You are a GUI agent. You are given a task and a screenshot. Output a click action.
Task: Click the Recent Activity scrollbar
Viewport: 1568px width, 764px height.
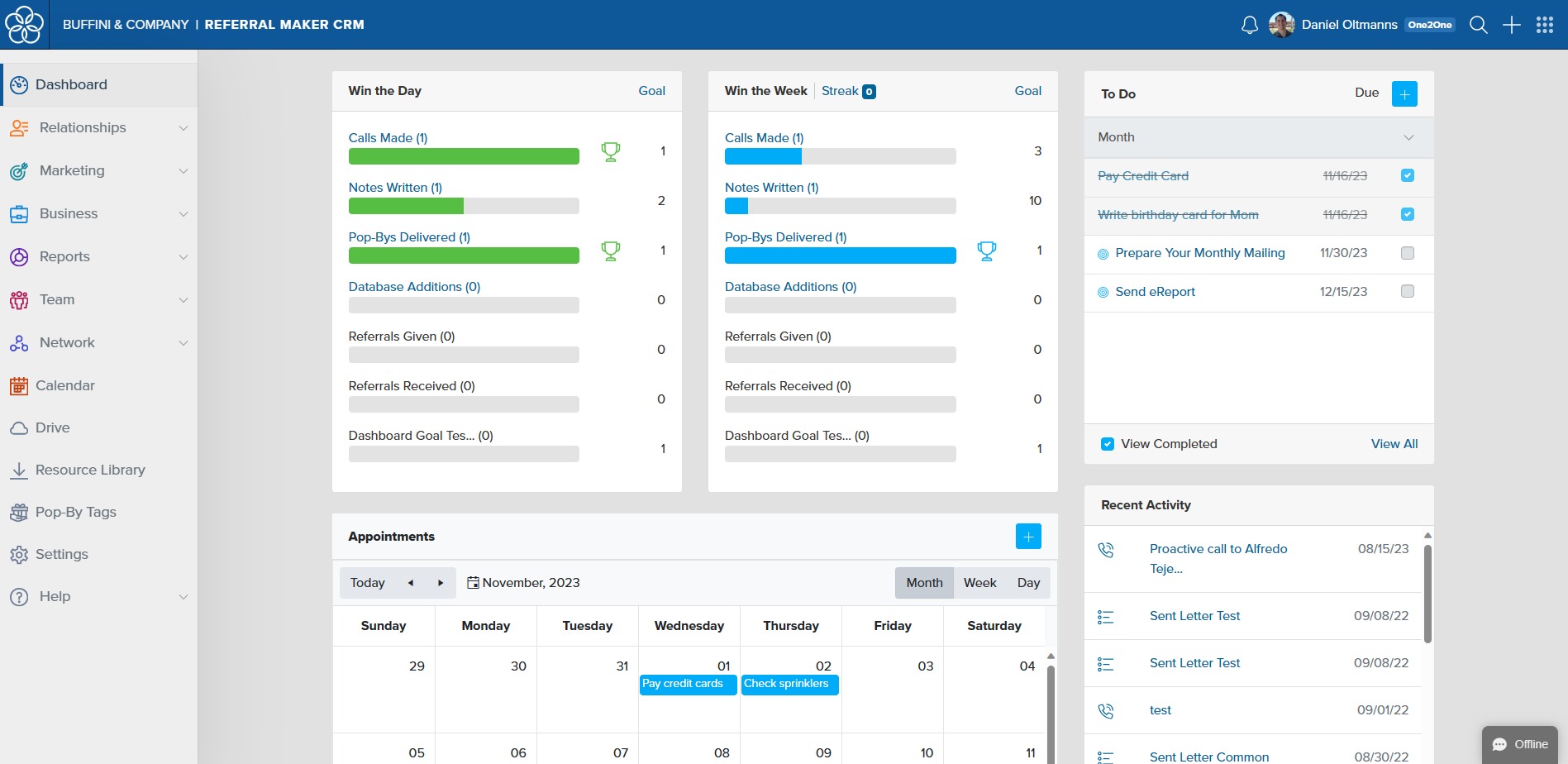pyautogui.click(x=1427, y=593)
